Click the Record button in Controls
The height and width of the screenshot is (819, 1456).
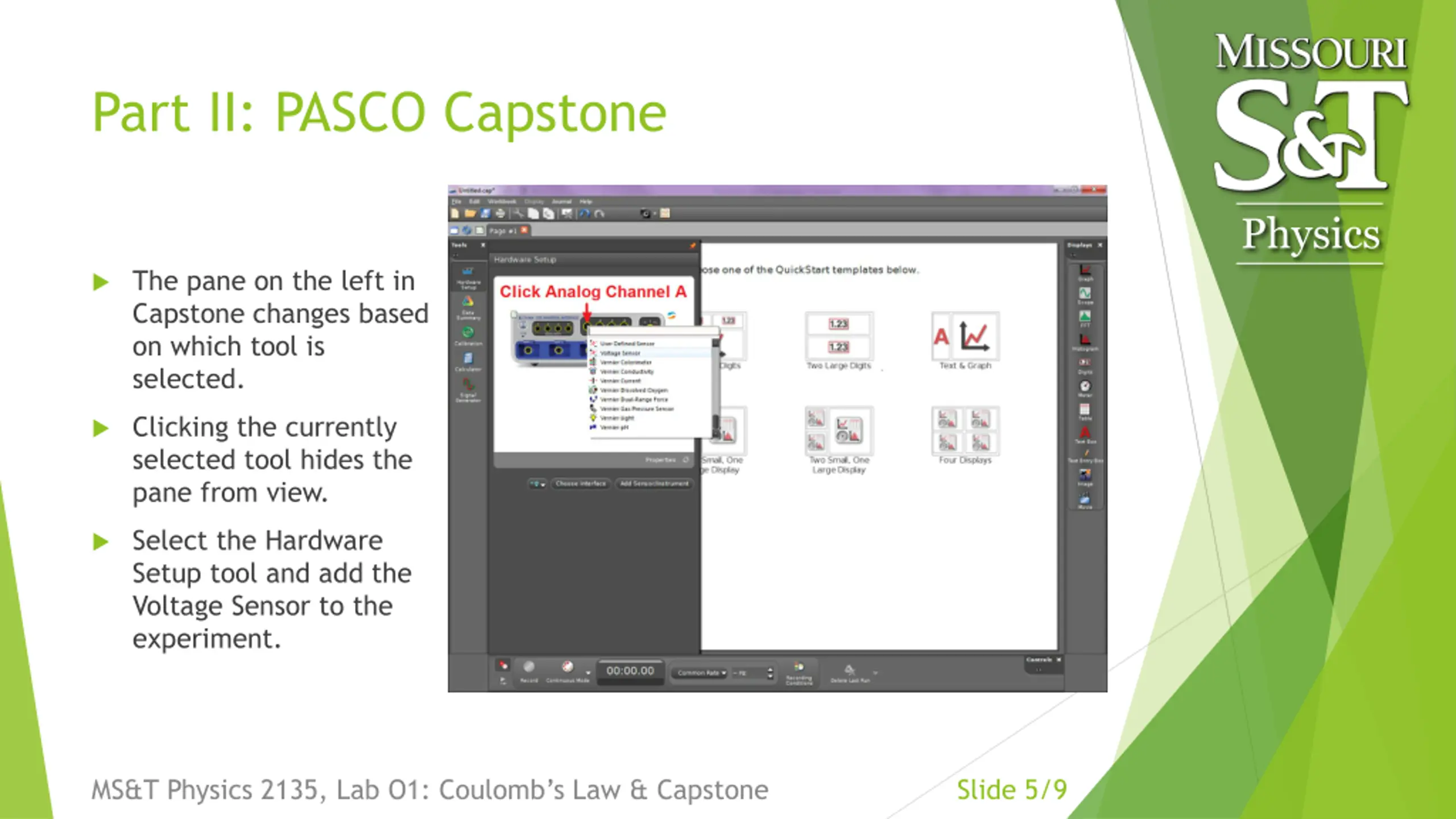(529, 671)
